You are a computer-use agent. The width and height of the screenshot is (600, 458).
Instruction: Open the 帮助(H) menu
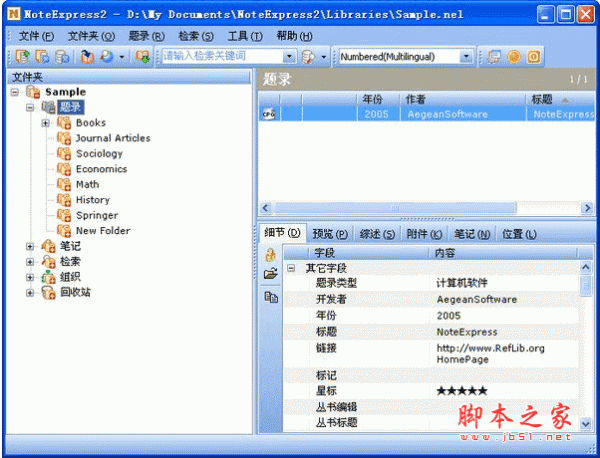[294, 36]
